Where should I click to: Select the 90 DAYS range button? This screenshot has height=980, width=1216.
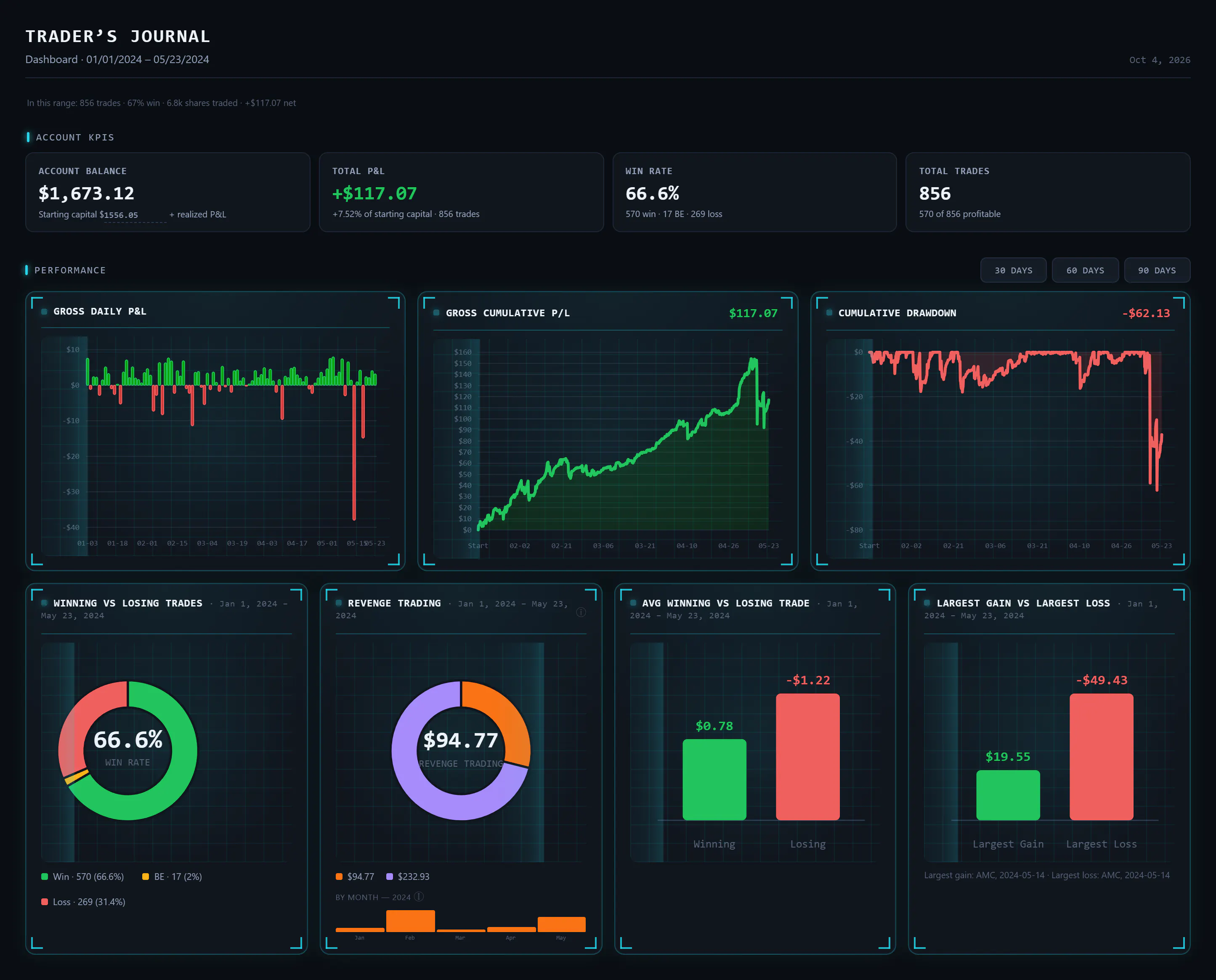pyautogui.click(x=1157, y=270)
